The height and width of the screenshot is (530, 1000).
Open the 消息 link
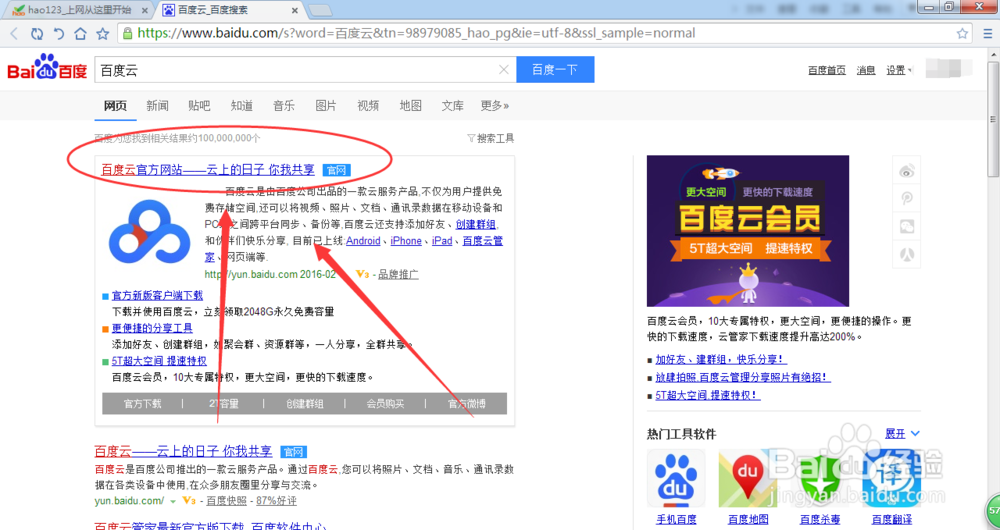pos(866,70)
